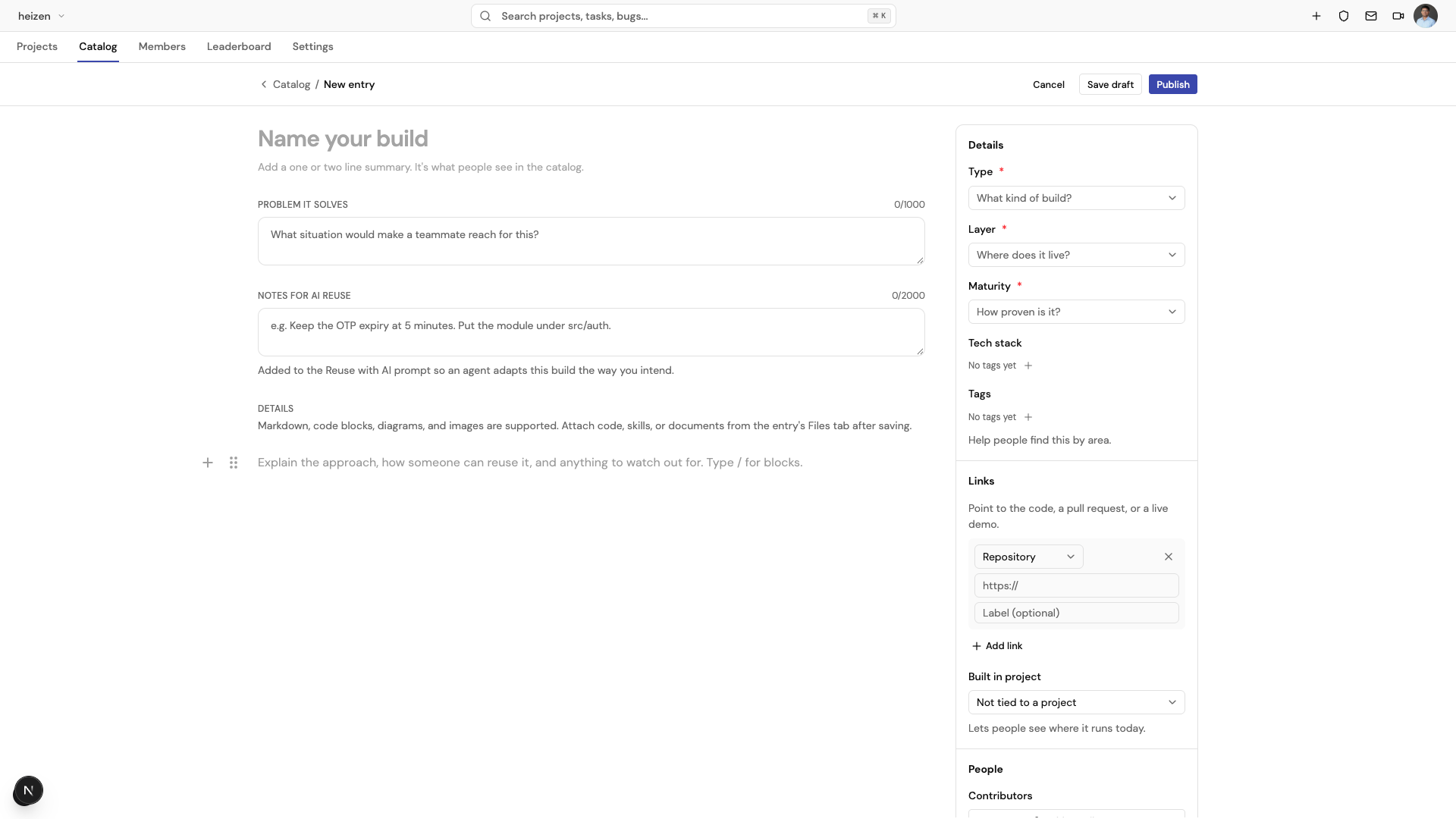Click the search magnifier icon

point(485,16)
